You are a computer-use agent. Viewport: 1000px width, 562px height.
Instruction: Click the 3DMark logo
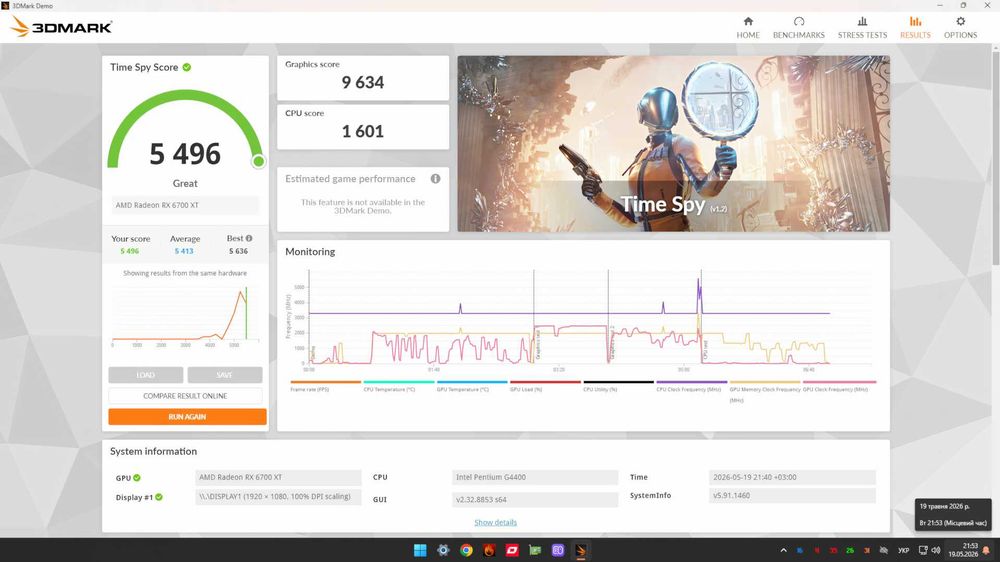pos(62,27)
